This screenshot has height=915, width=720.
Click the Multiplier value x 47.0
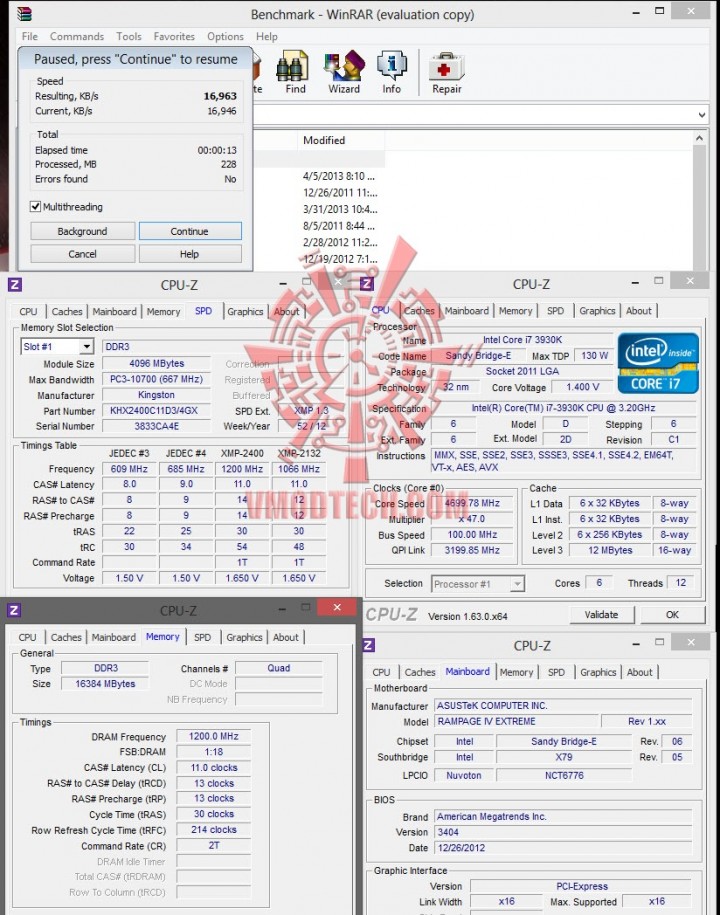click(x=473, y=519)
